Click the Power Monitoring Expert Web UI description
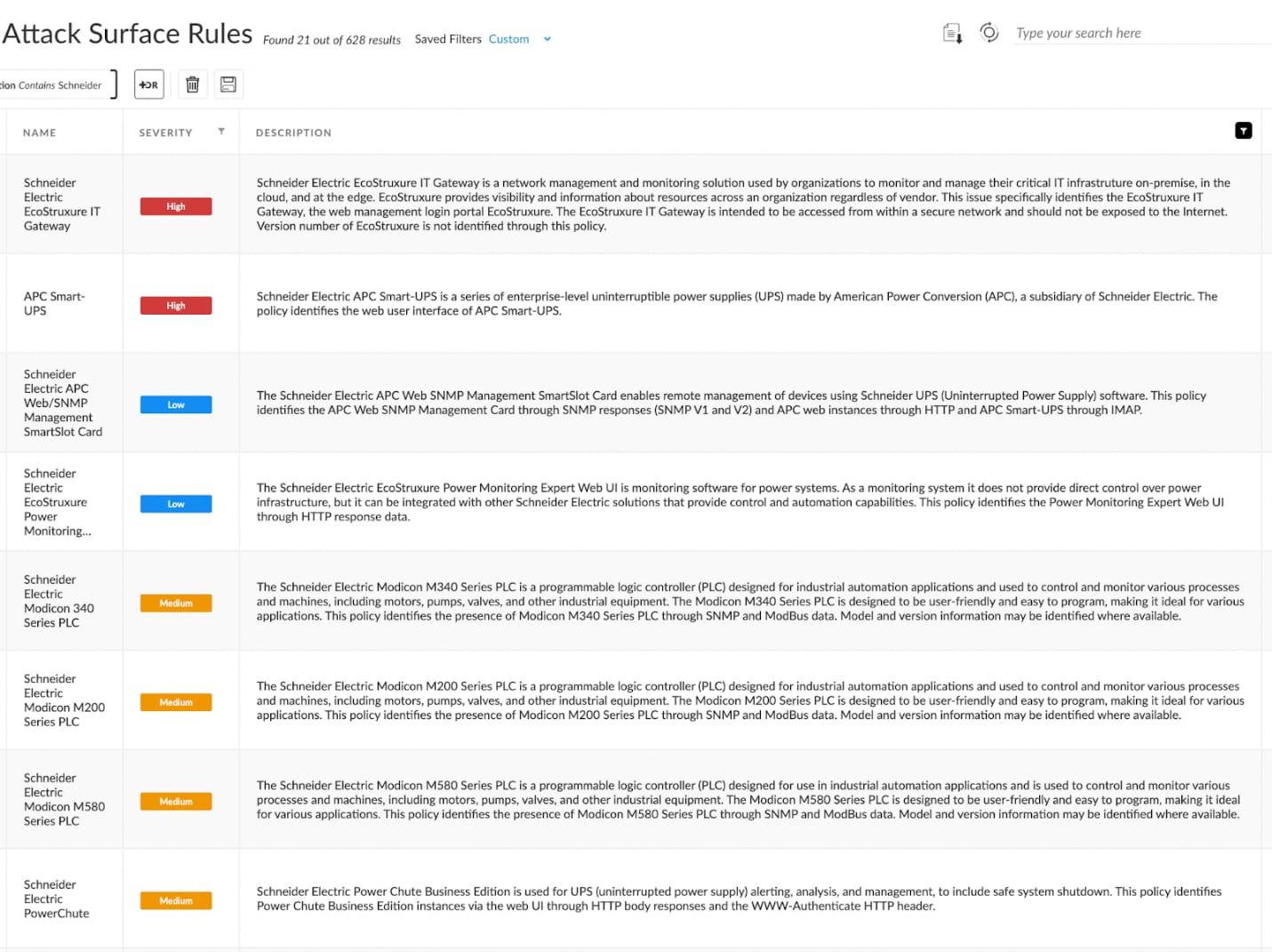 pos(740,502)
